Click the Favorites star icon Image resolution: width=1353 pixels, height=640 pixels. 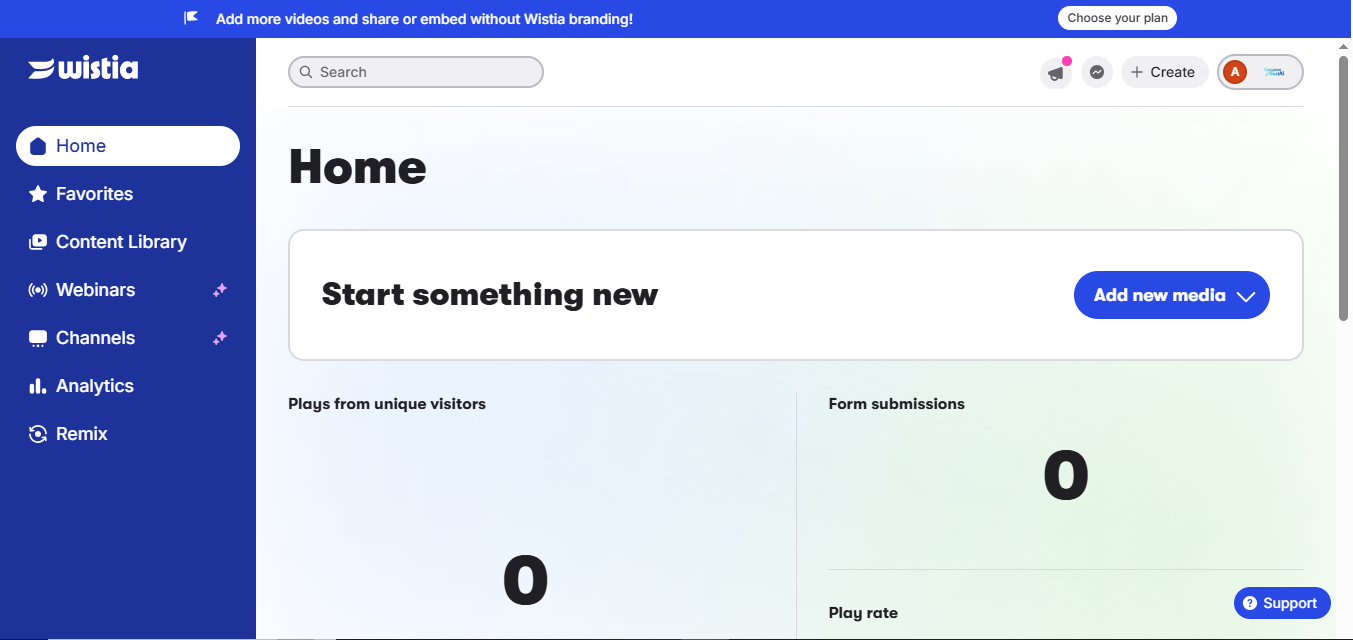[x=38, y=194]
